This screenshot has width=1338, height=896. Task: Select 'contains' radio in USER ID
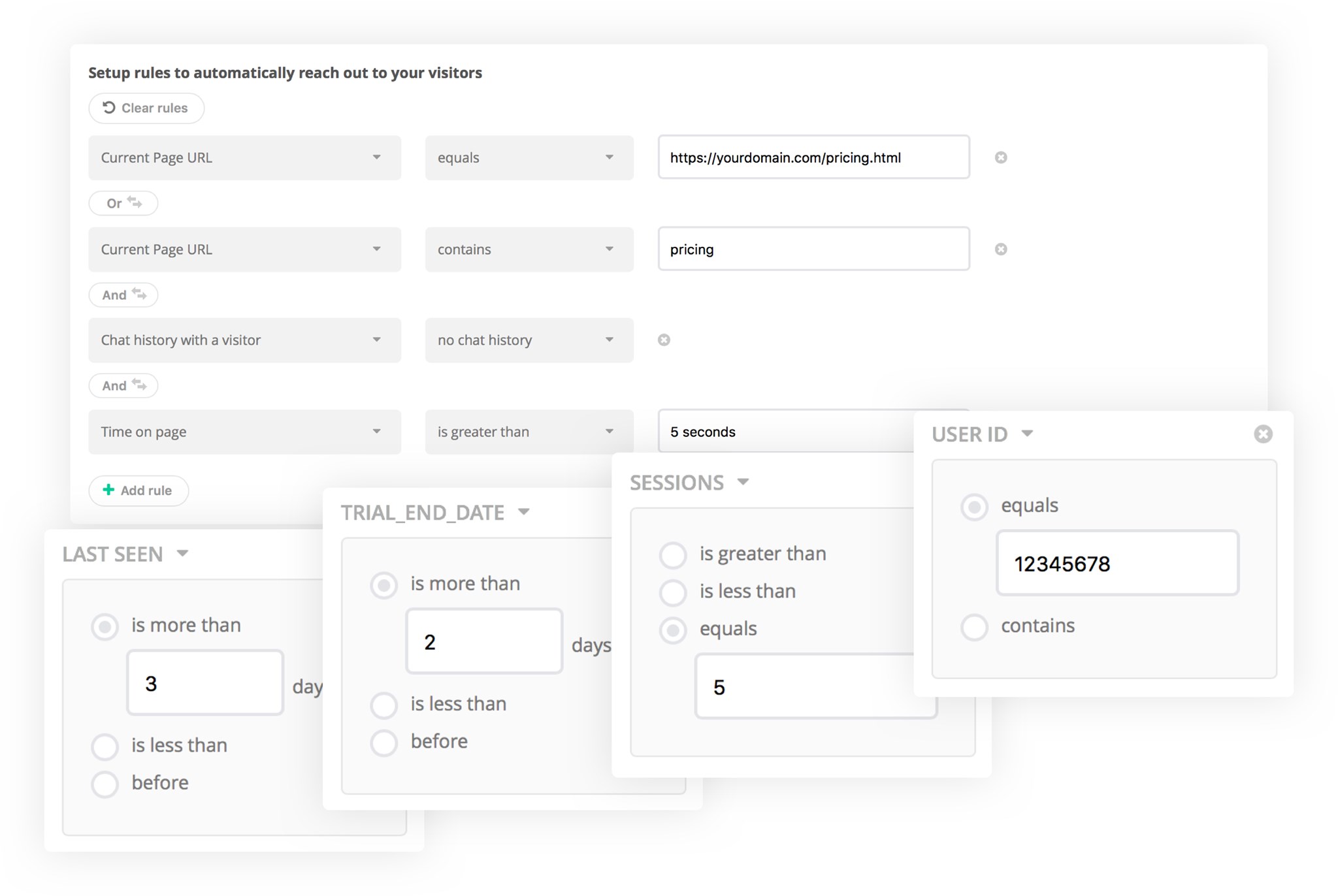pos(974,627)
